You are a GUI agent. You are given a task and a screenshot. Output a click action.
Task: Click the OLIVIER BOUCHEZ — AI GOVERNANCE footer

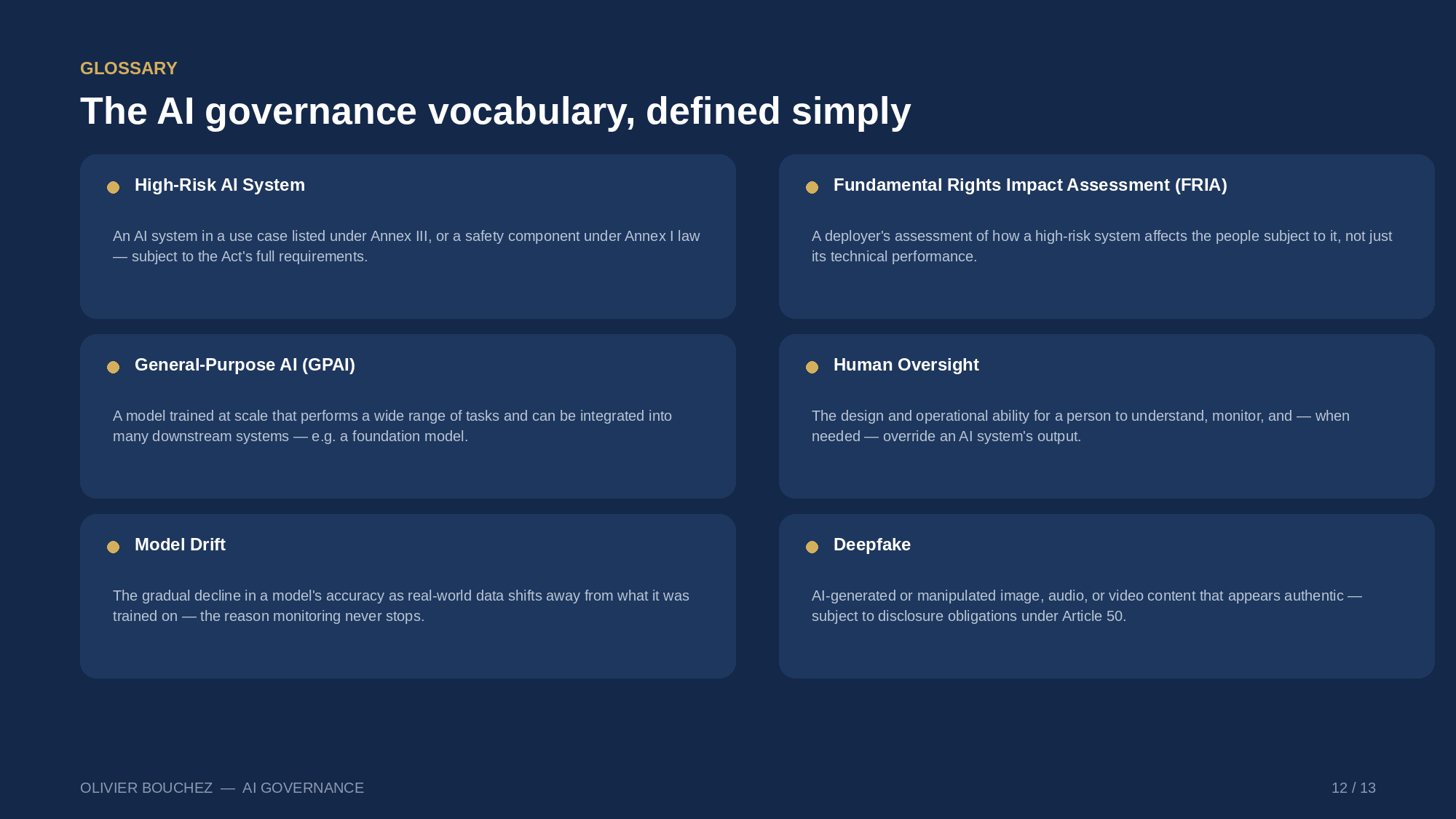pos(222,788)
